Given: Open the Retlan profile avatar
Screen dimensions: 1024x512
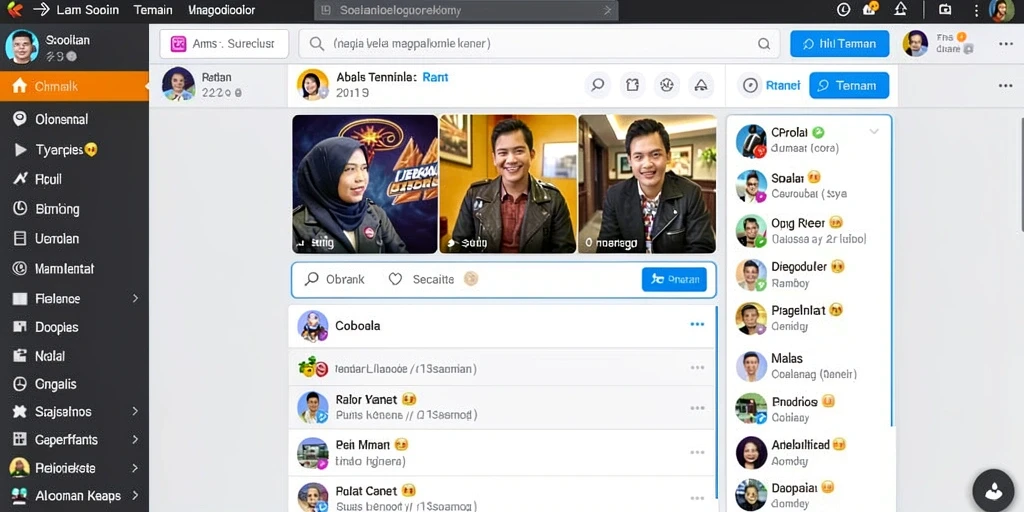Looking at the screenshot, I should pyautogui.click(x=178, y=84).
